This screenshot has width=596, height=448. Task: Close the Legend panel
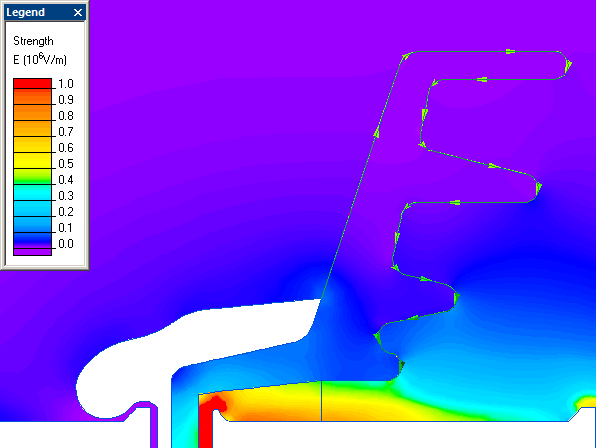pyautogui.click(x=78, y=13)
